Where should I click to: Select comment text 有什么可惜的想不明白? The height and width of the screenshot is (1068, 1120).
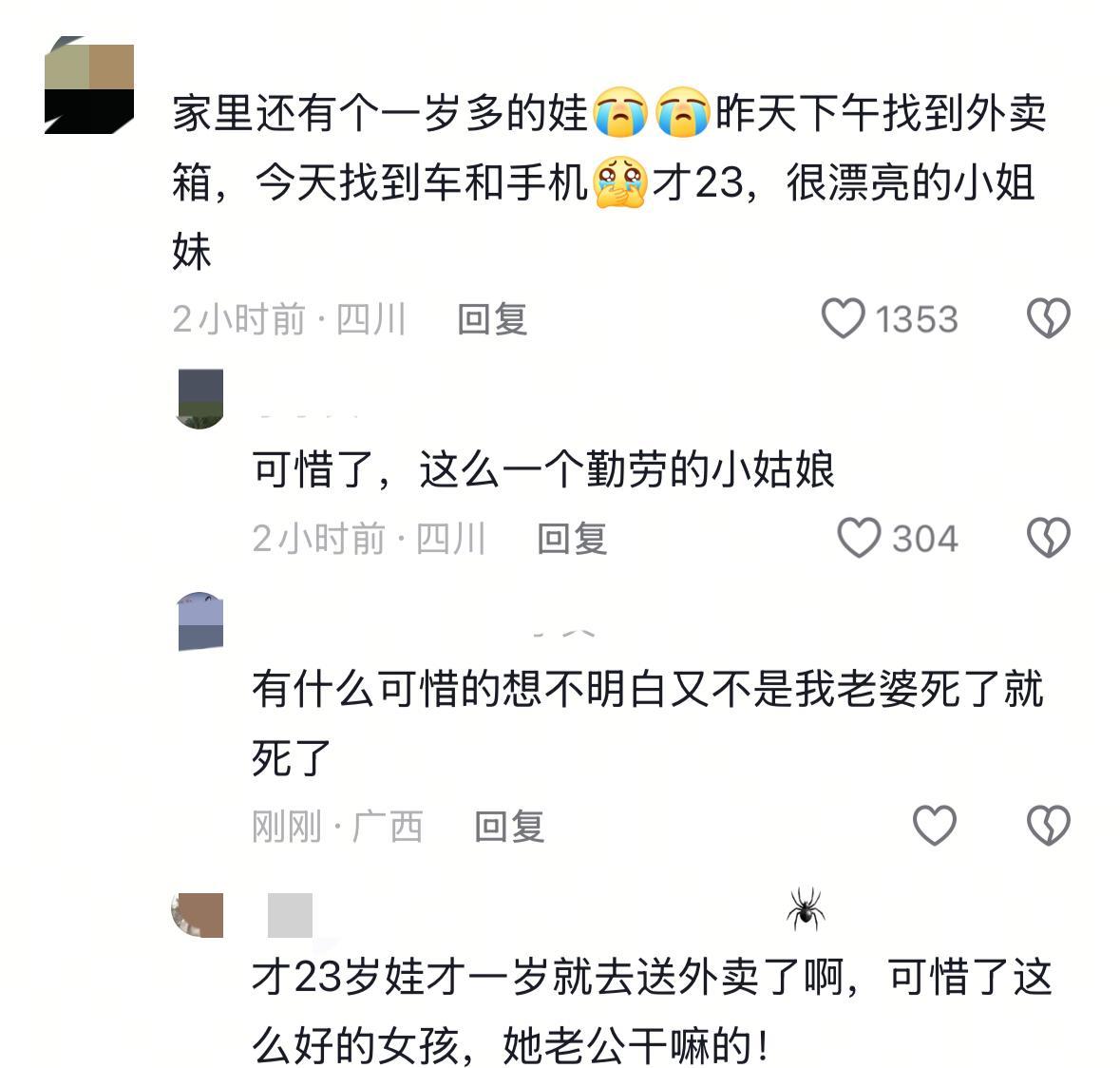coord(647,722)
